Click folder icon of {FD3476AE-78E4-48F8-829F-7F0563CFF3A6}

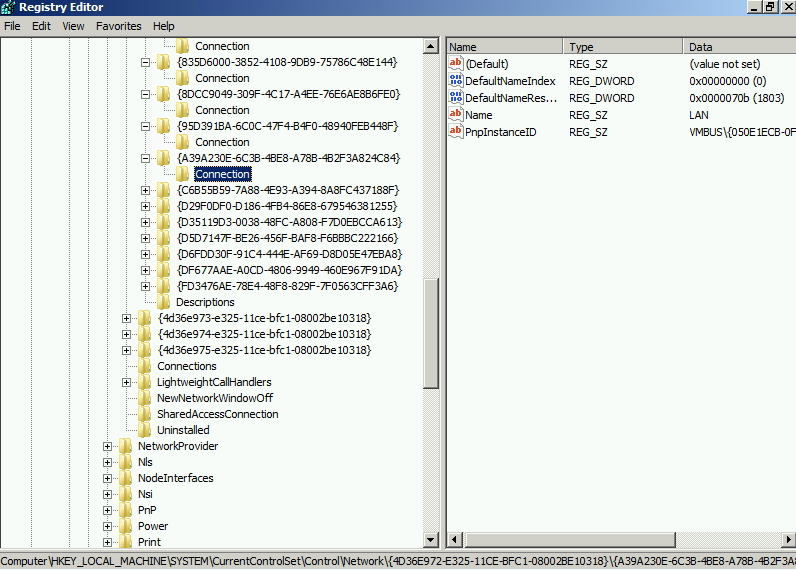(x=163, y=286)
